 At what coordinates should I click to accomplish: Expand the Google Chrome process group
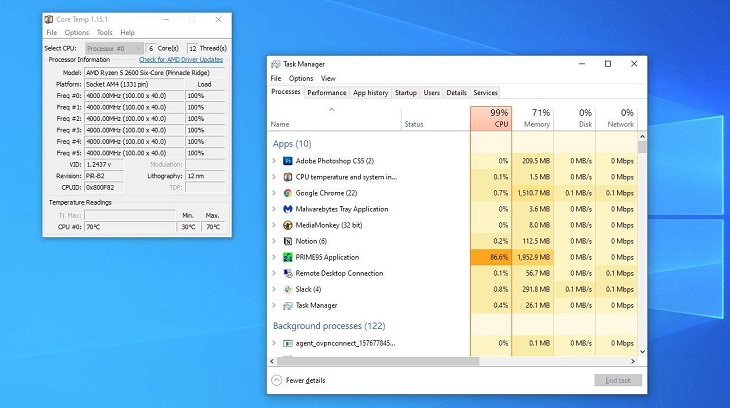pos(274,193)
